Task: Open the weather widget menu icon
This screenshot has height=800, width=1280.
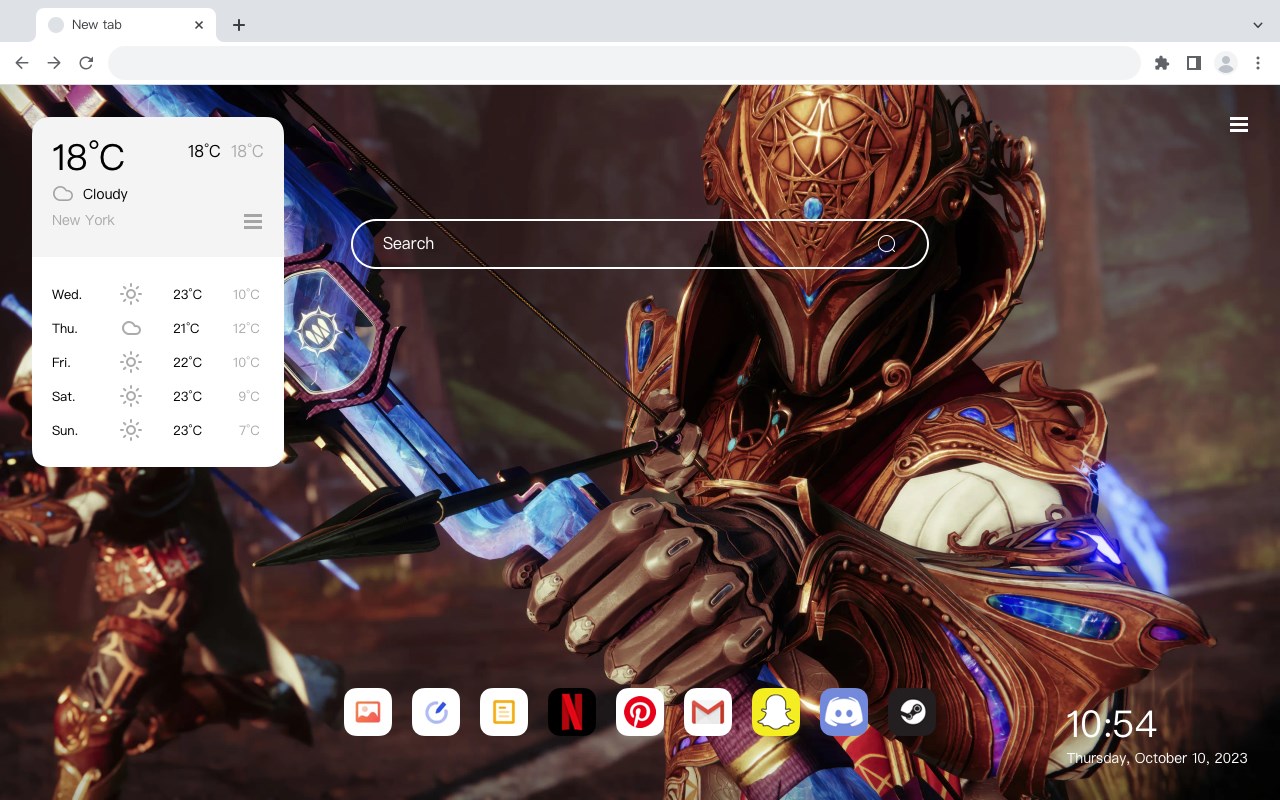Action: click(253, 221)
